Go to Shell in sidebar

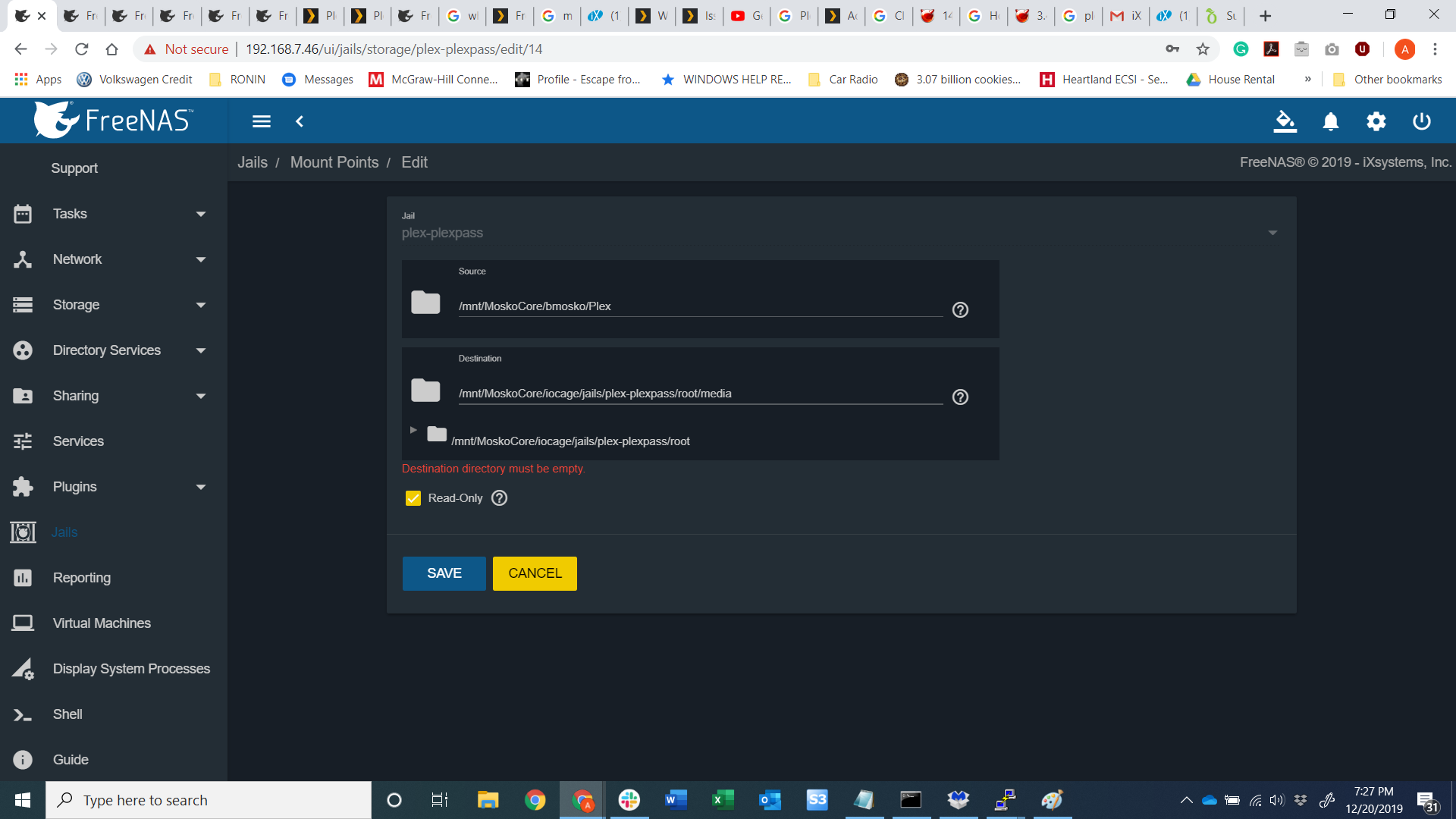[67, 714]
